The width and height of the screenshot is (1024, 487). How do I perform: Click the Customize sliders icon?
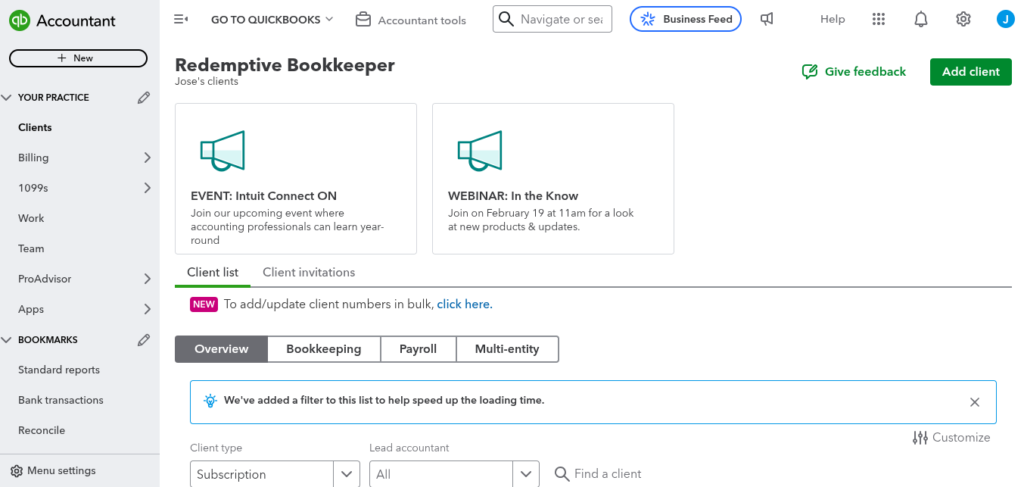click(x=920, y=437)
